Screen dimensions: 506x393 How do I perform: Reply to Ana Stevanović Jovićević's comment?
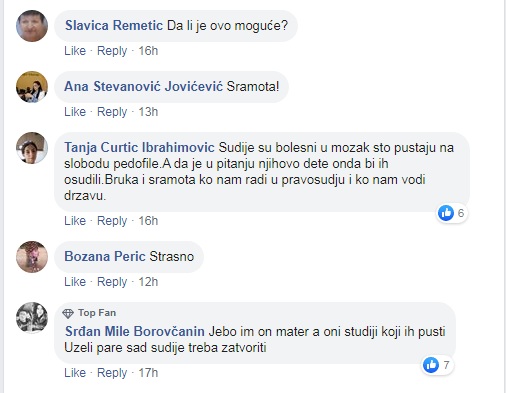112,112
